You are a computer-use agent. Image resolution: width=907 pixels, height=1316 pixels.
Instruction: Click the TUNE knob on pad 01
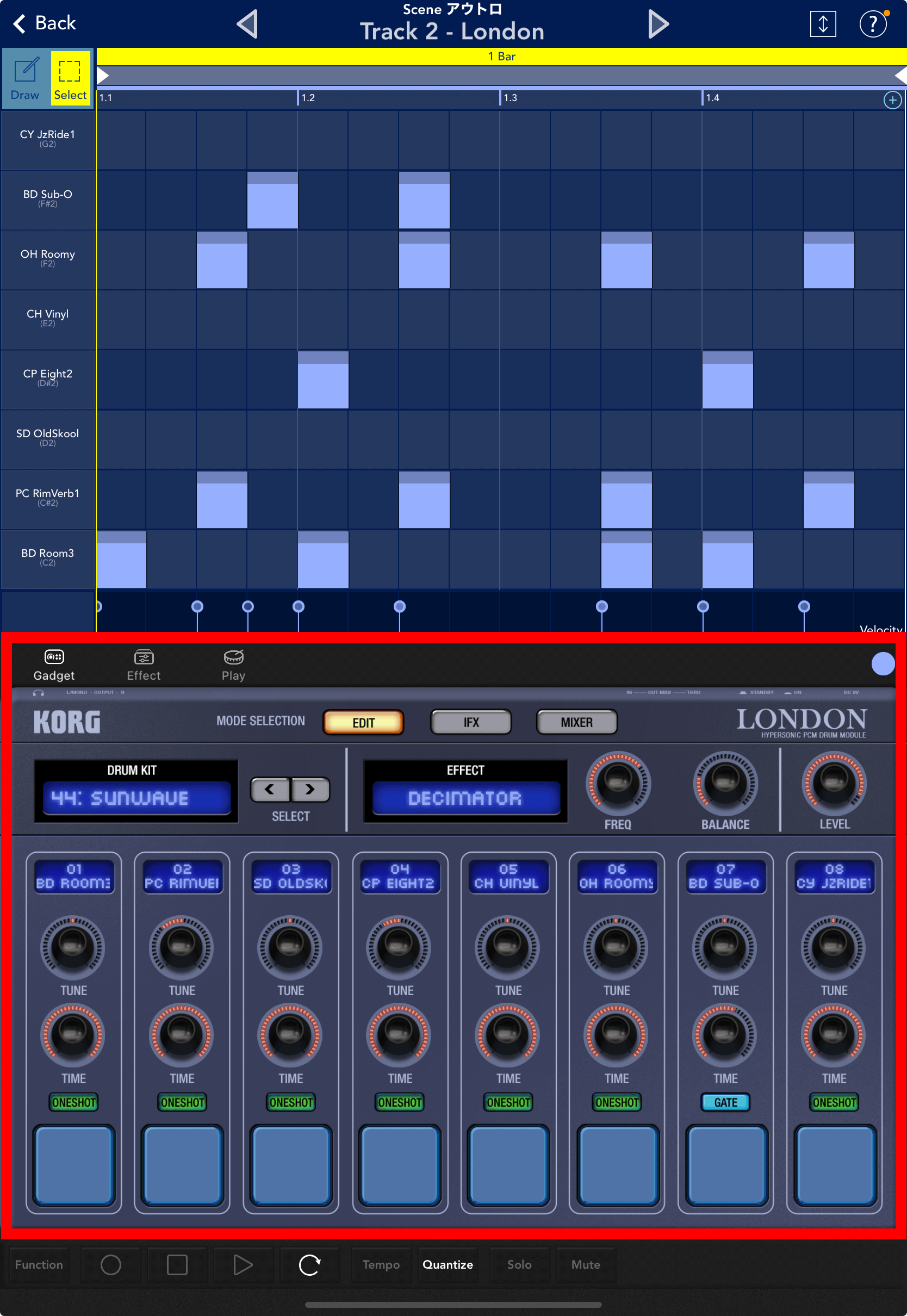coord(73,947)
